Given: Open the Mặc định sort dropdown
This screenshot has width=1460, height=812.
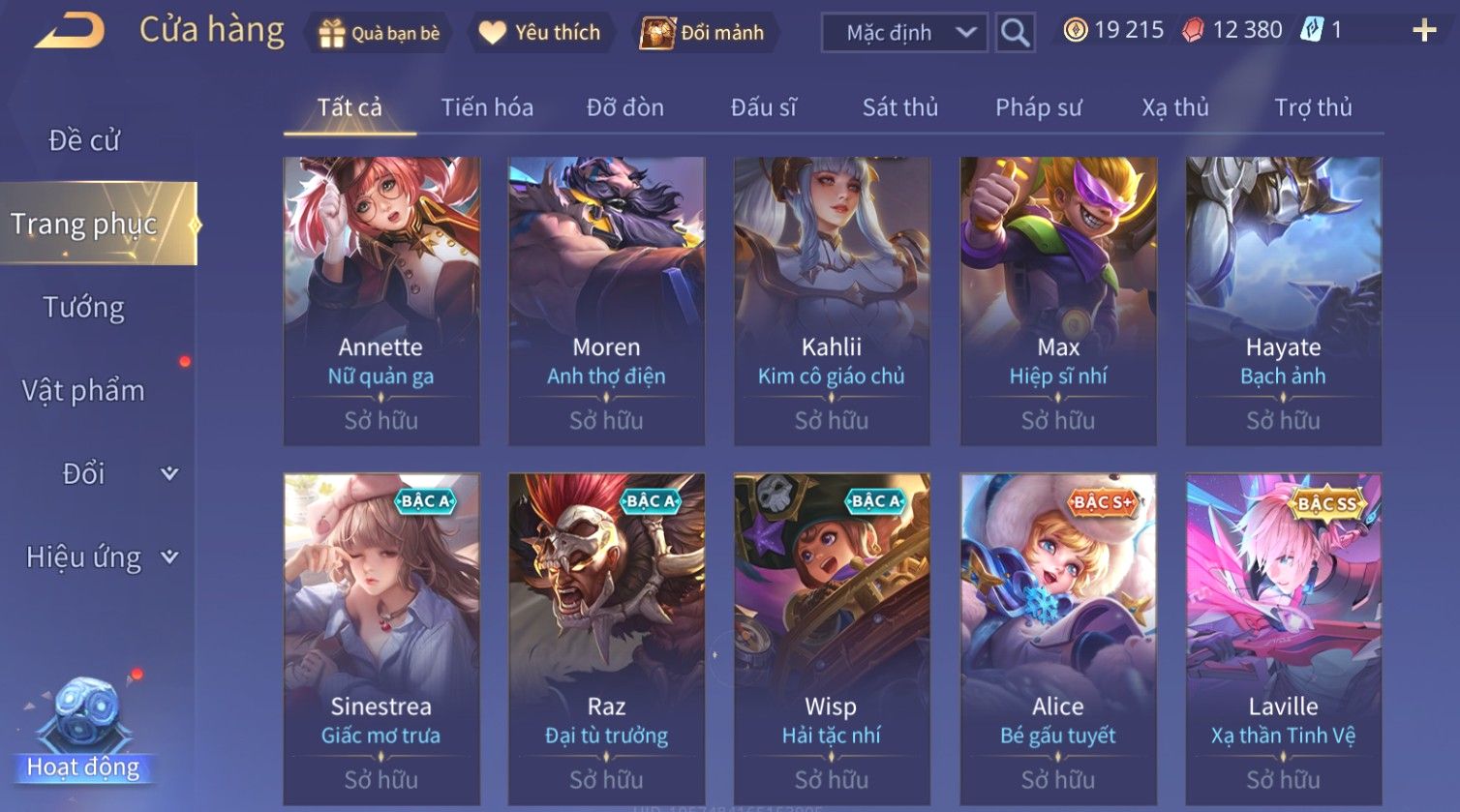Looking at the screenshot, I should (904, 33).
